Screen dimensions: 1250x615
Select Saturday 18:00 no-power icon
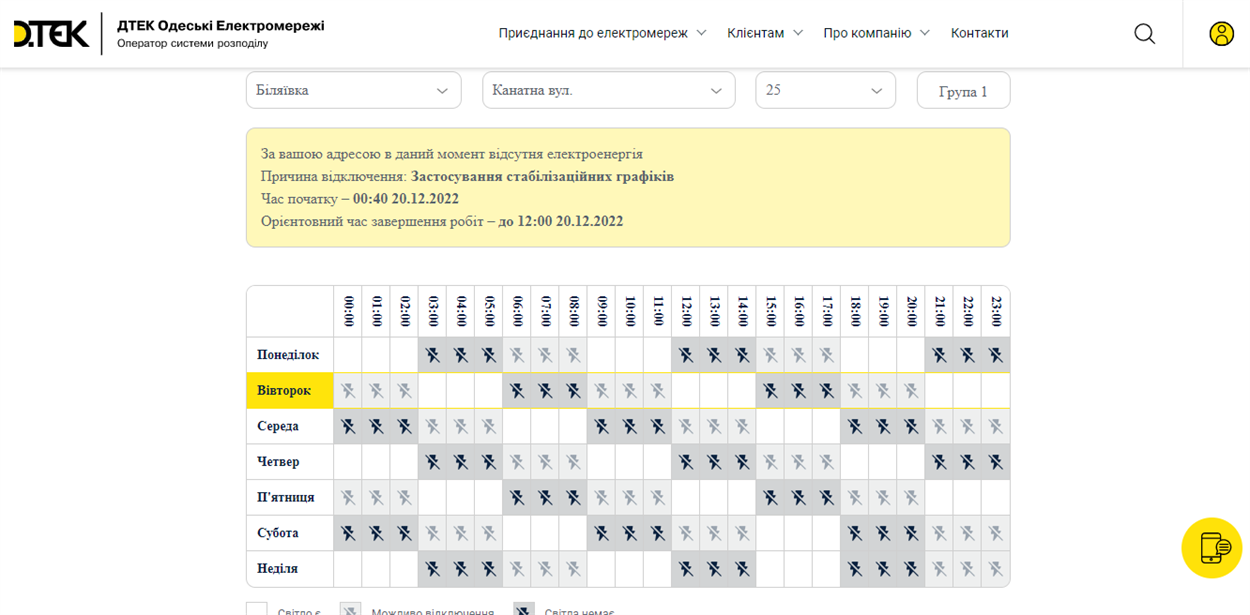point(855,533)
